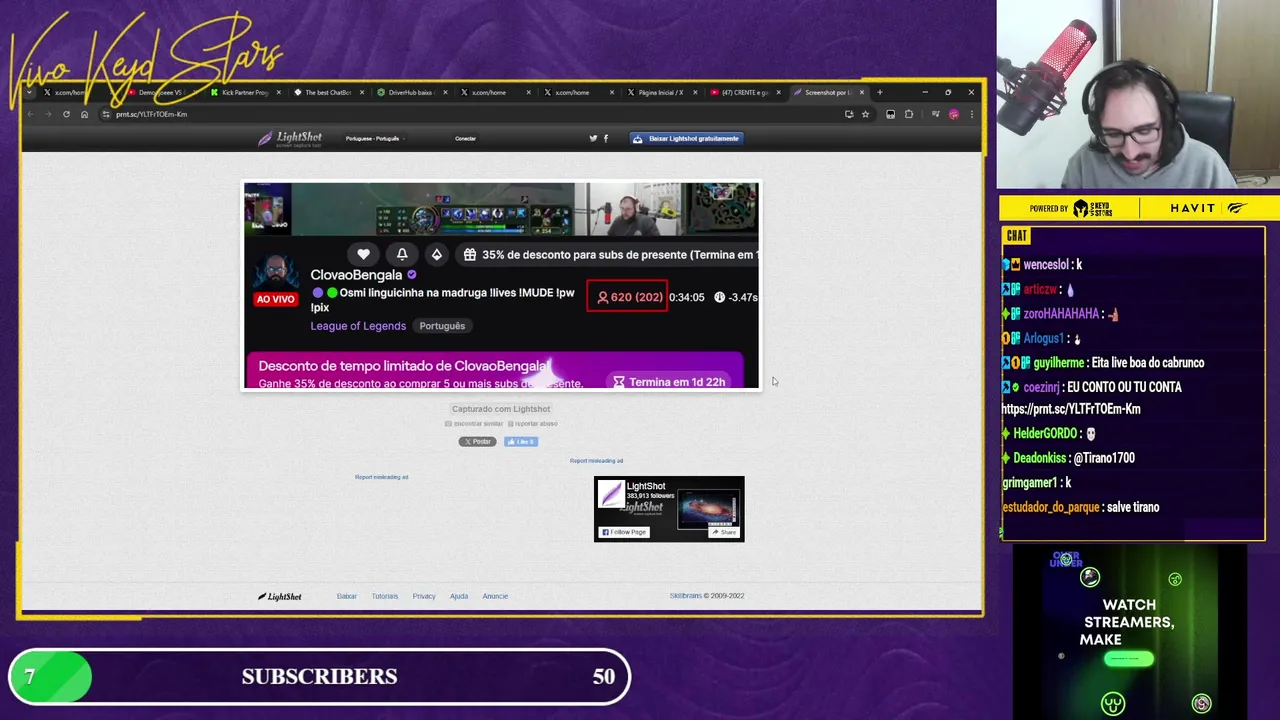Reload the prnt.sc page
The height and width of the screenshot is (720, 1280).
66,114
